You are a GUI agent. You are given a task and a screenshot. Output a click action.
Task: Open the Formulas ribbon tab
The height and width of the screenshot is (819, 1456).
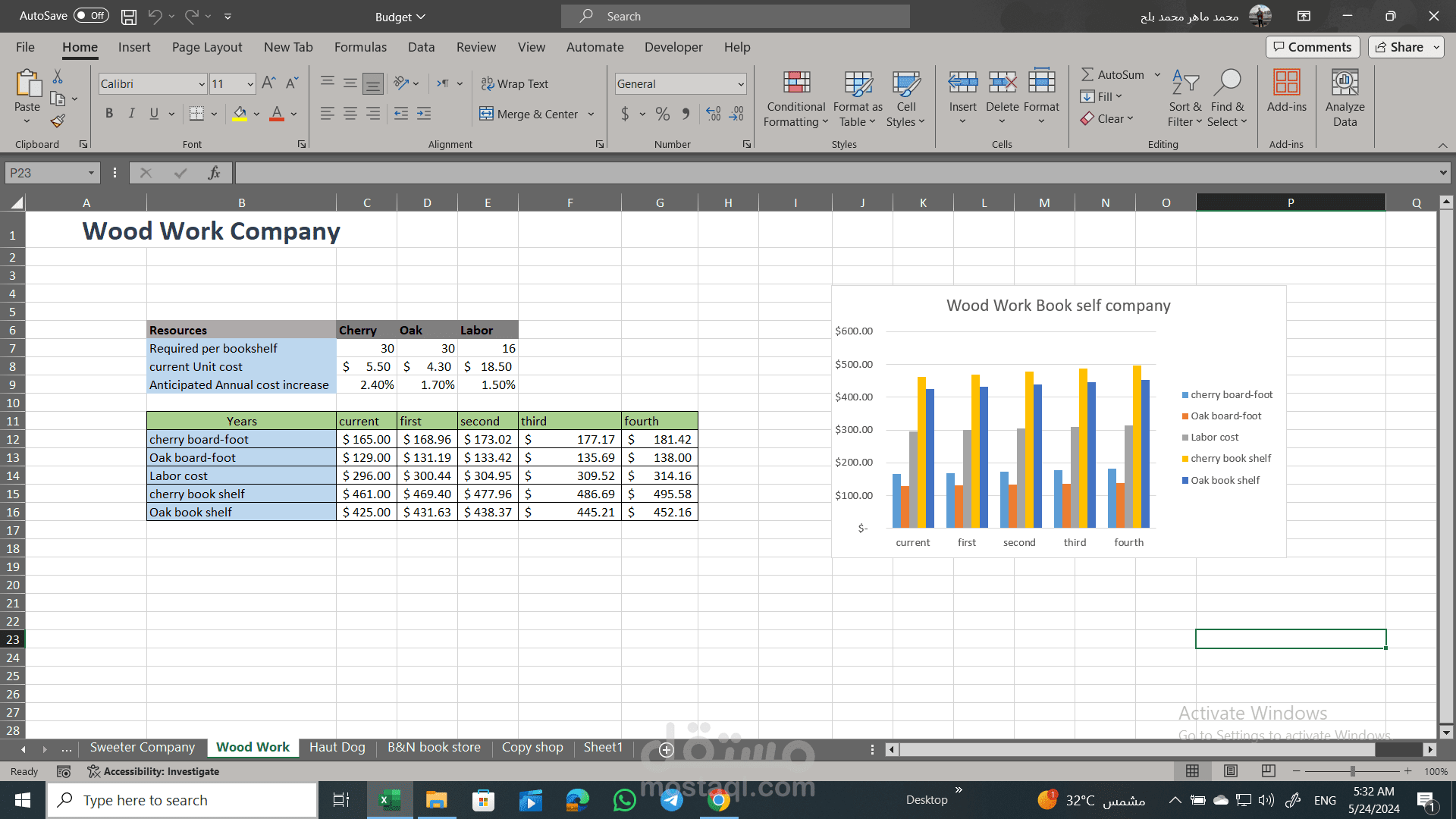(x=360, y=47)
